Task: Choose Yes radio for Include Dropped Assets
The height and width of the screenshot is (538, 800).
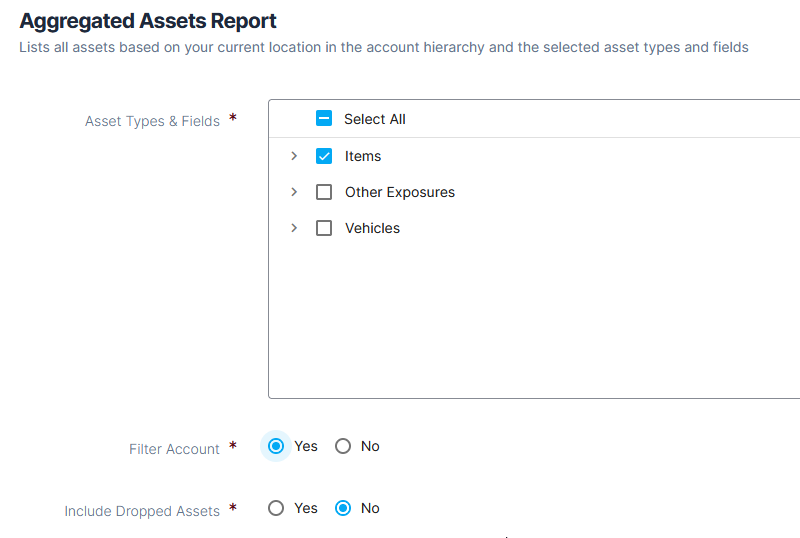Action: pyautogui.click(x=276, y=508)
